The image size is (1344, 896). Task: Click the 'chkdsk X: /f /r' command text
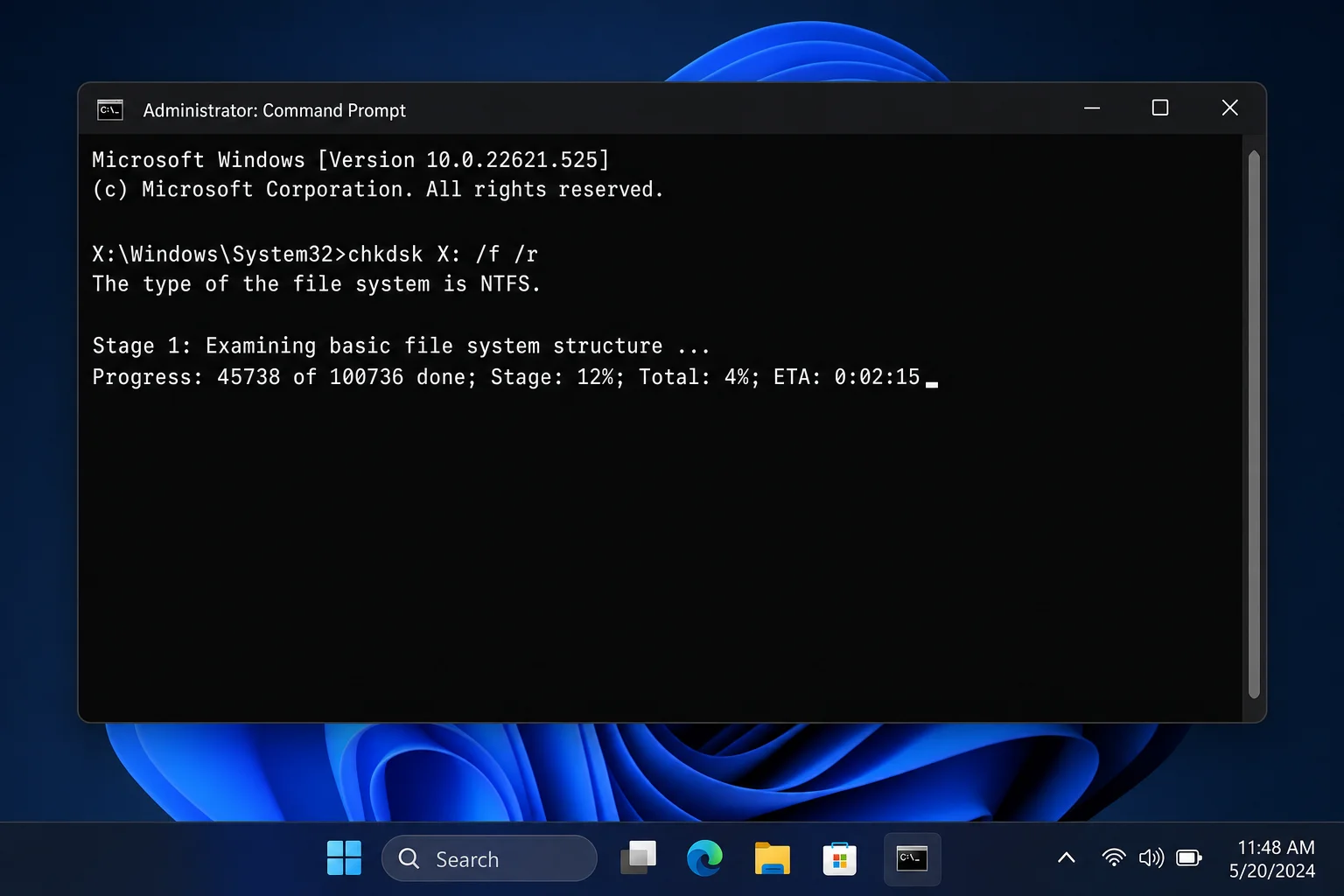(x=443, y=254)
